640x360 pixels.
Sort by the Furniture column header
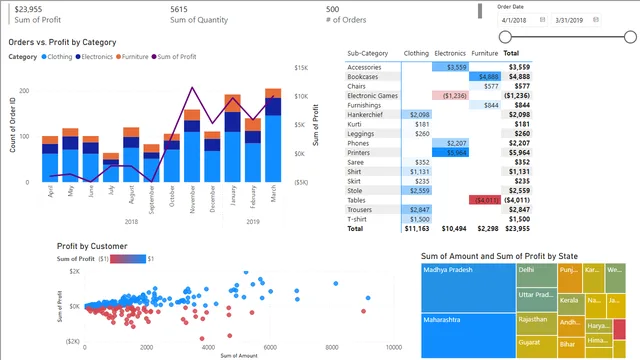click(484, 53)
